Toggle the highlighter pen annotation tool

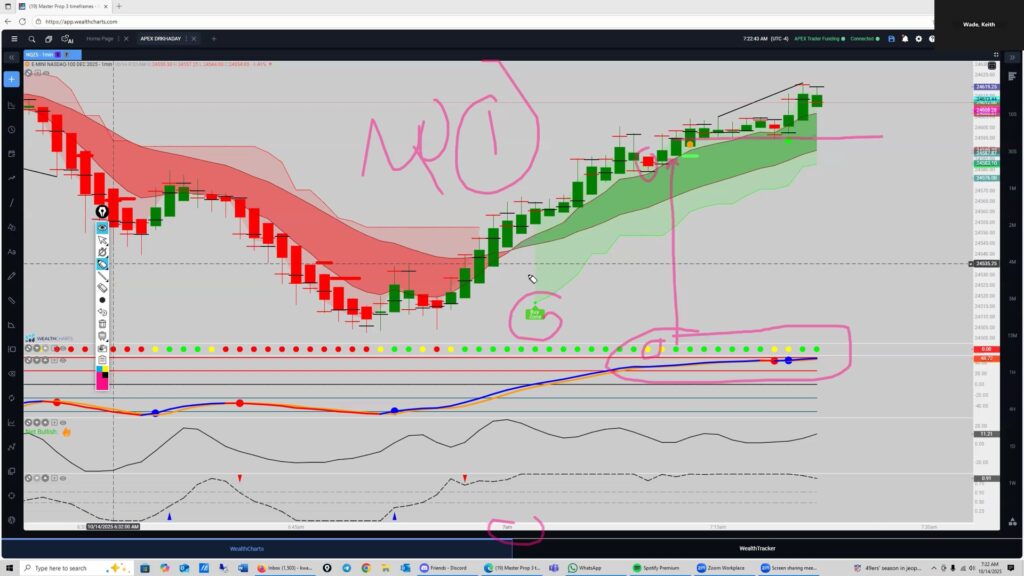(x=102, y=264)
